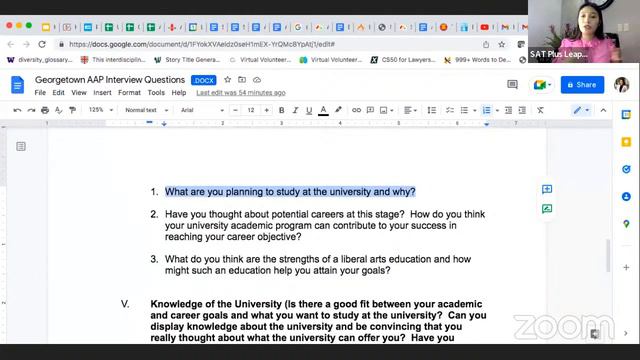The height and width of the screenshot is (360, 640).
Task: Hide the menus with the caret
Action: pos(603,110)
